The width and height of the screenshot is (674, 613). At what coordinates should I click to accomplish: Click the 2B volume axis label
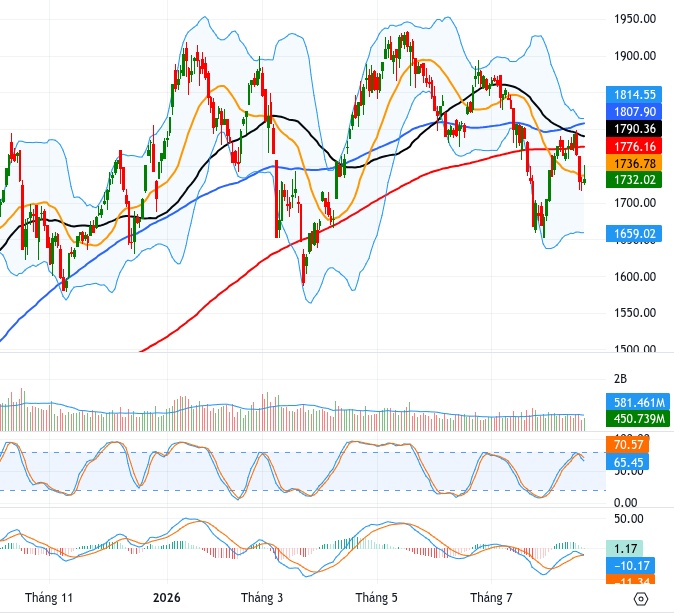(620, 379)
